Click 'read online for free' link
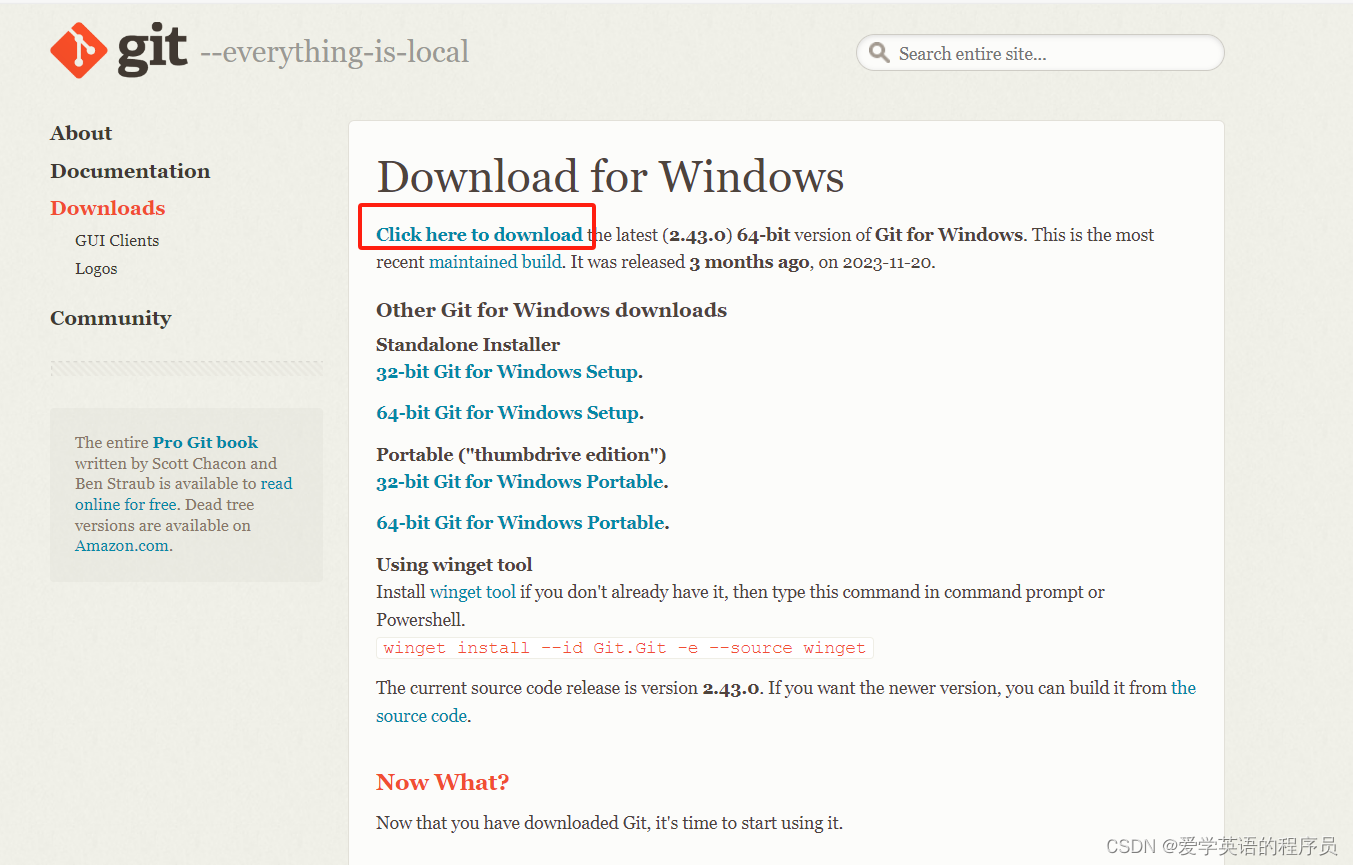Image resolution: width=1353 pixels, height=865 pixels. 184,494
